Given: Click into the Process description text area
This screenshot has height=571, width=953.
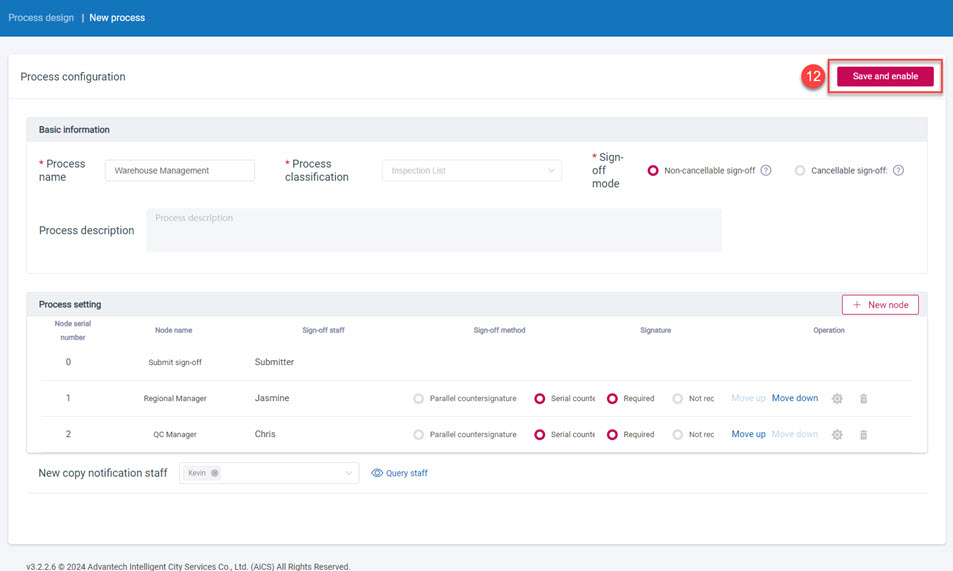Looking at the screenshot, I should (x=433, y=230).
